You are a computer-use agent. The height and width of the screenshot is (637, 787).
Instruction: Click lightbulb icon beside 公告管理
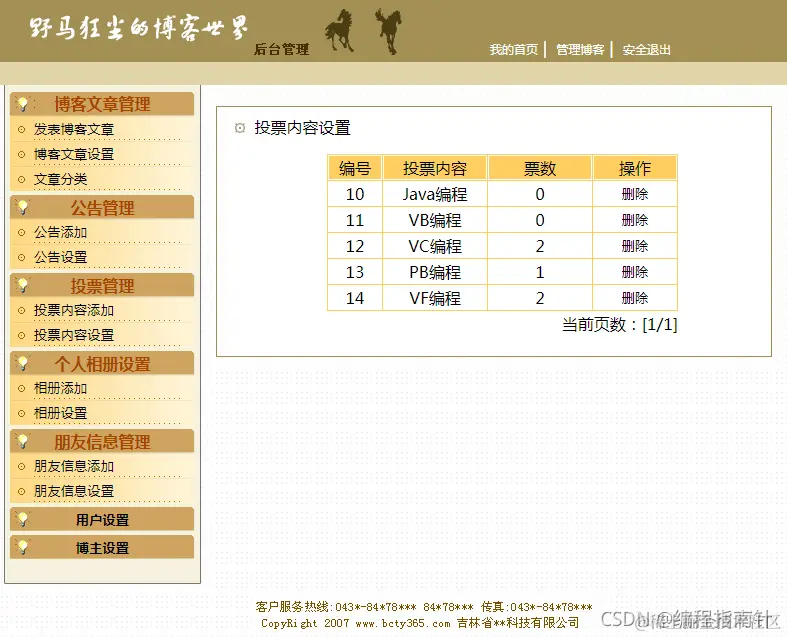pos(22,207)
